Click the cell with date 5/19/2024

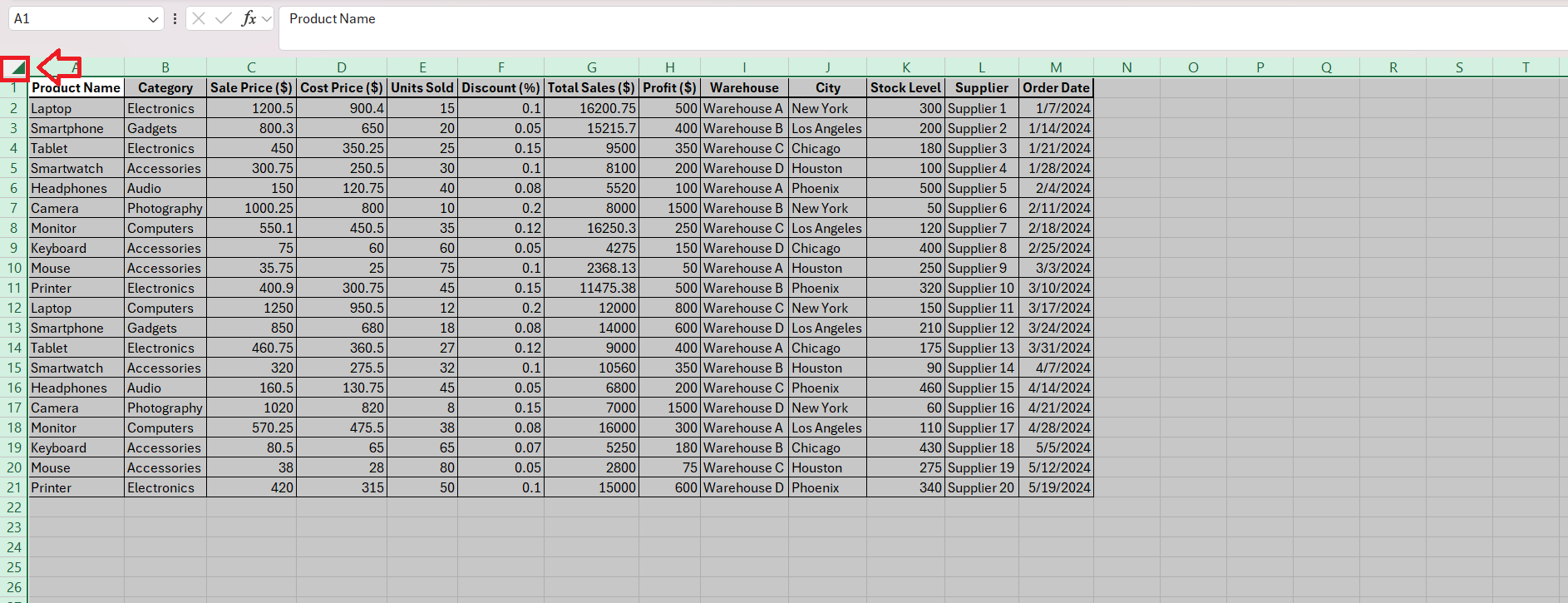coord(1055,487)
